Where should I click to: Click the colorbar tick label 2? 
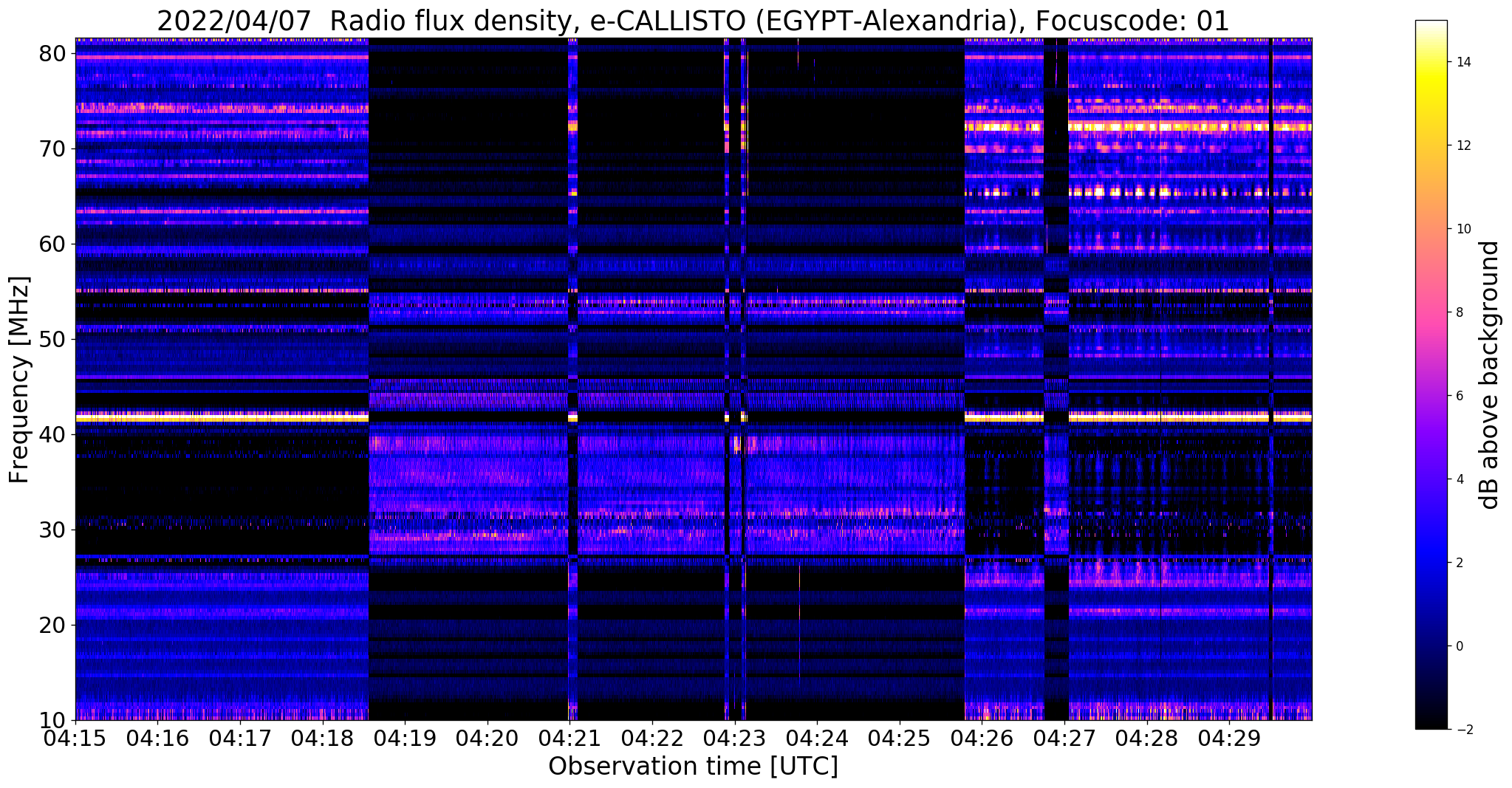(x=1459, y=563)
